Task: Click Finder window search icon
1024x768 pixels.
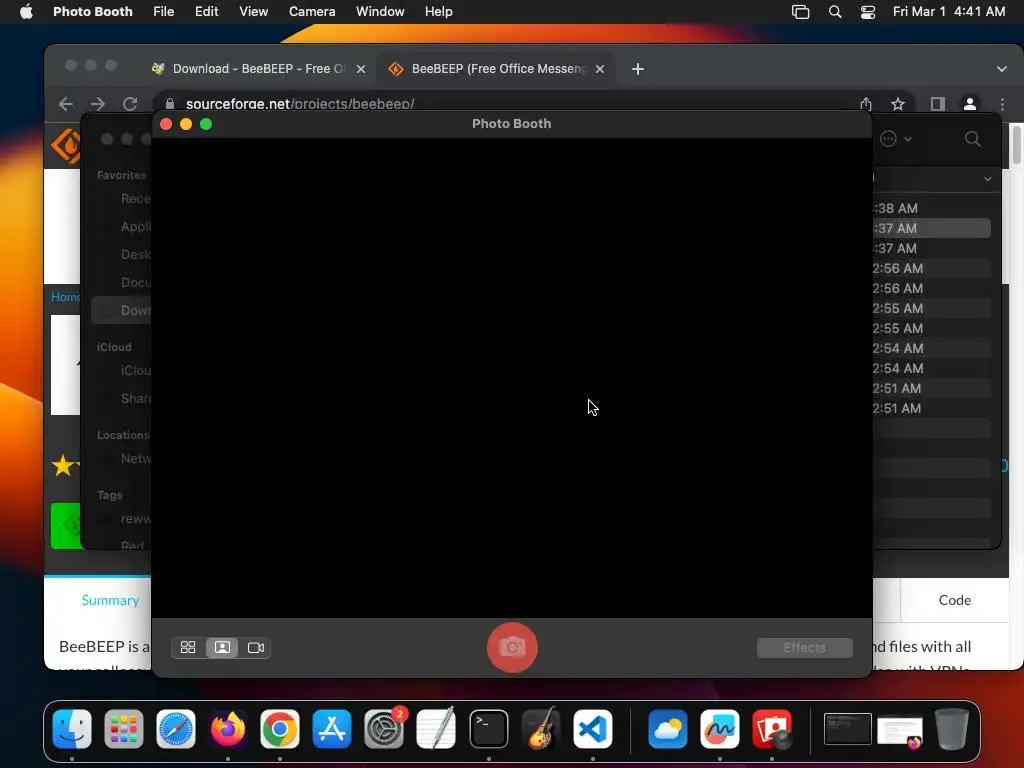Action: point(972,138)
